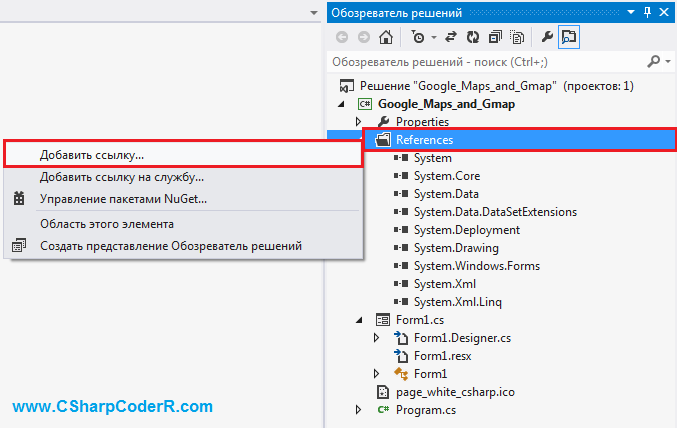Select the Form1.Designer.cs file
The height and width of the screenshot is (428, 677).
[462, 338]
